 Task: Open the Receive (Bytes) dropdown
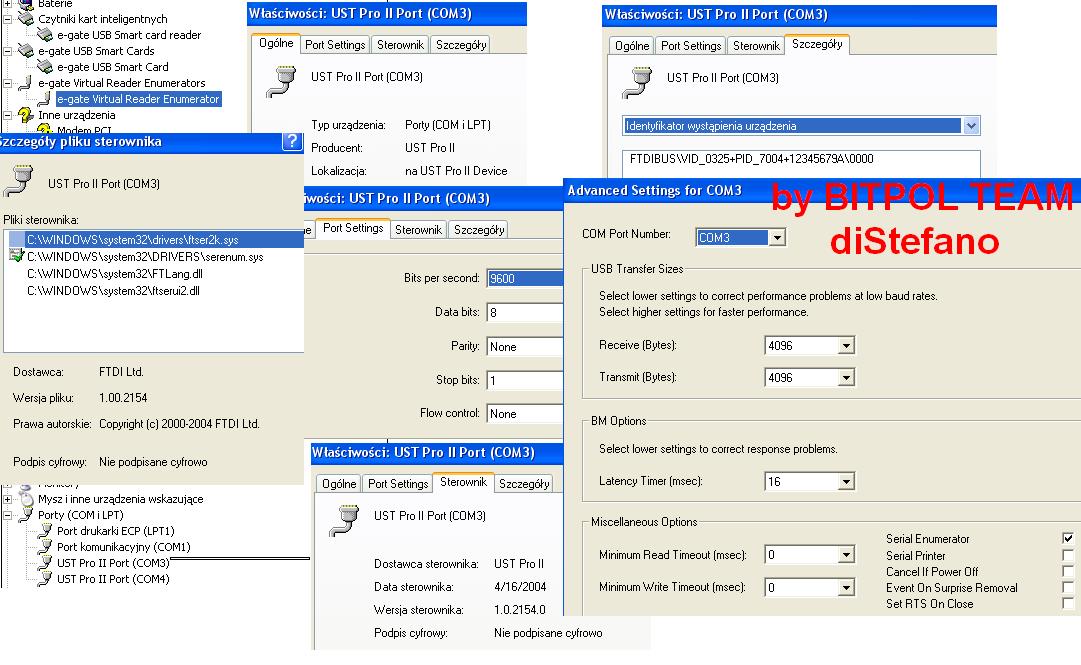[x=846, y=345]
